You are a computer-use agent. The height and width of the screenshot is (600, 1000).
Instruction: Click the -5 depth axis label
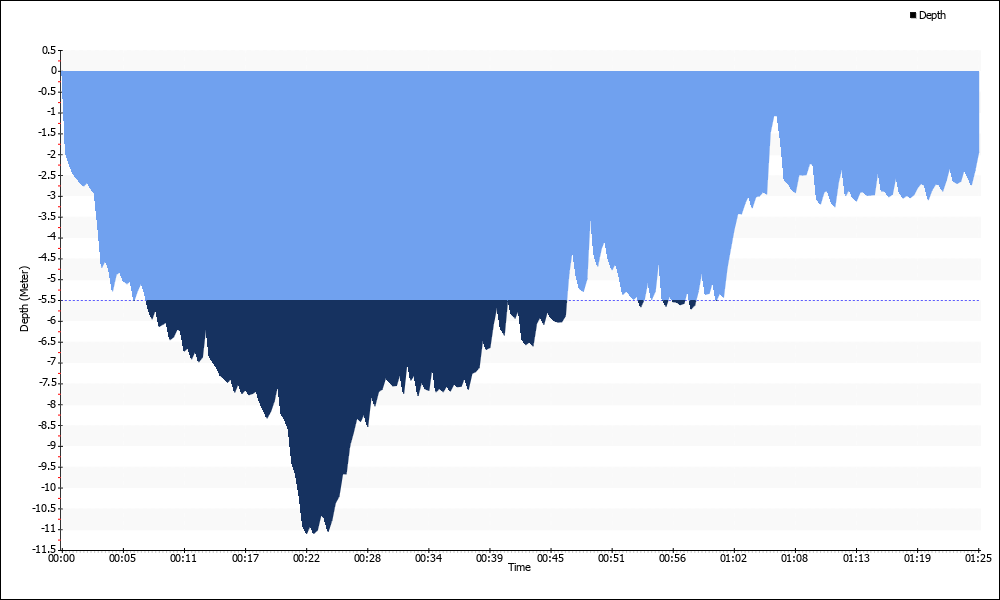click(x=51, y=279)
